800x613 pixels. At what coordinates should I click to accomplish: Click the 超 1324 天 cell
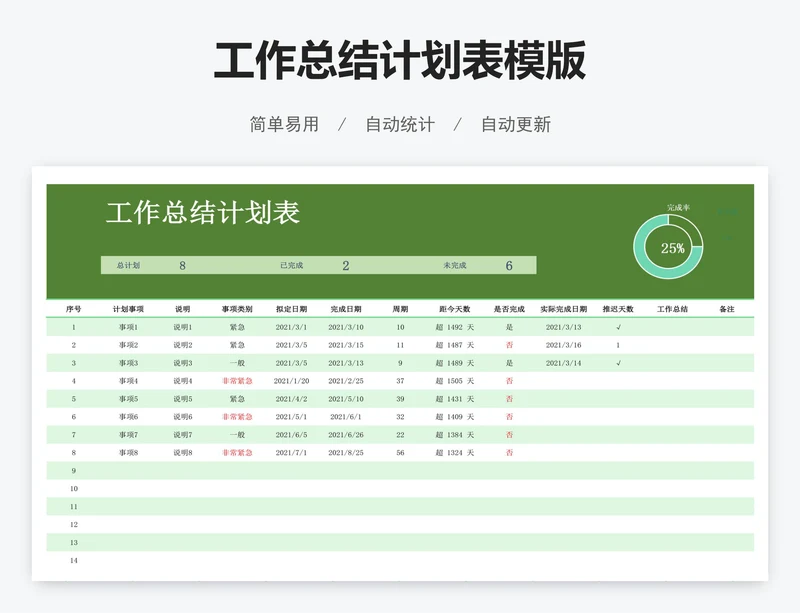pyautogui.click(x=455, y=453)
